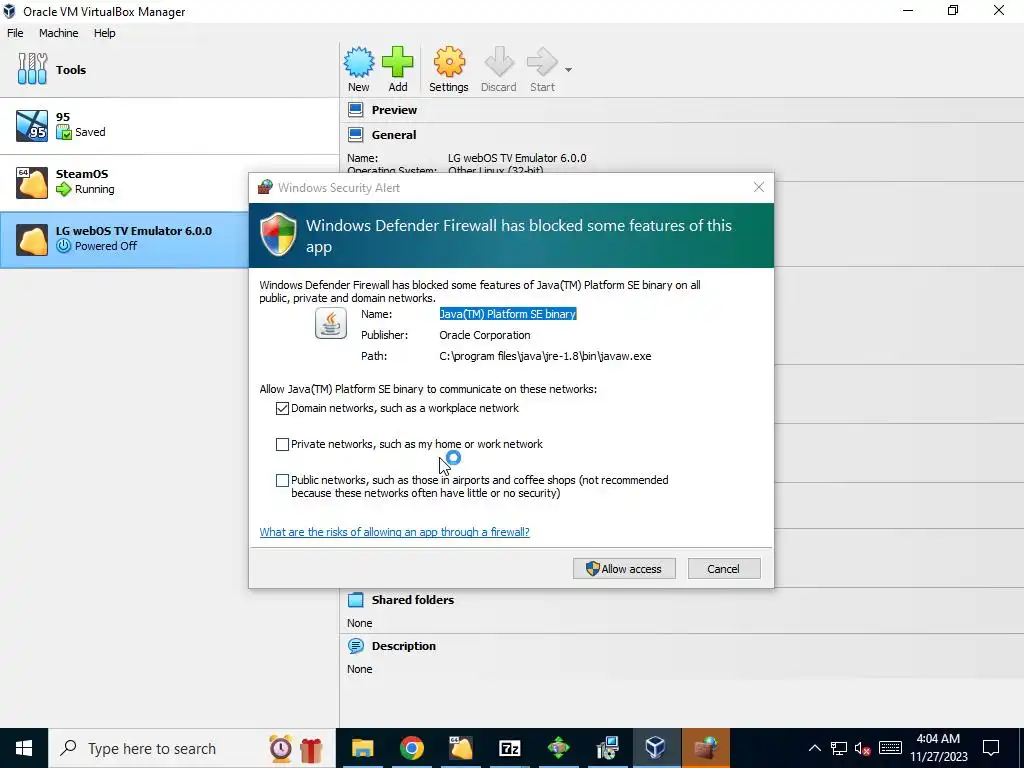
Task: Click the alarm clock icon in search box
Action: [281, 748]
